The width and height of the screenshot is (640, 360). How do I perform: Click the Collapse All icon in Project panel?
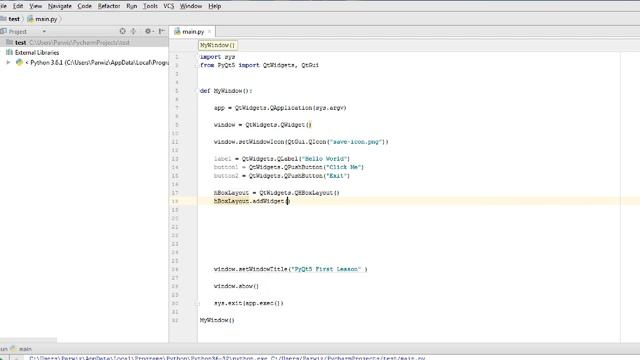pos(133,31)
